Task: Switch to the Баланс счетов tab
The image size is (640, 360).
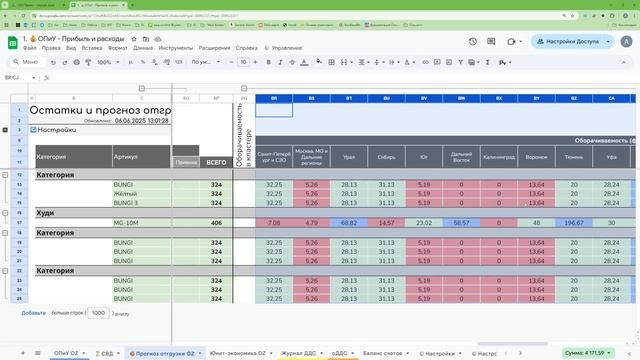Action: pyautogui.click(x=382, y=353)
